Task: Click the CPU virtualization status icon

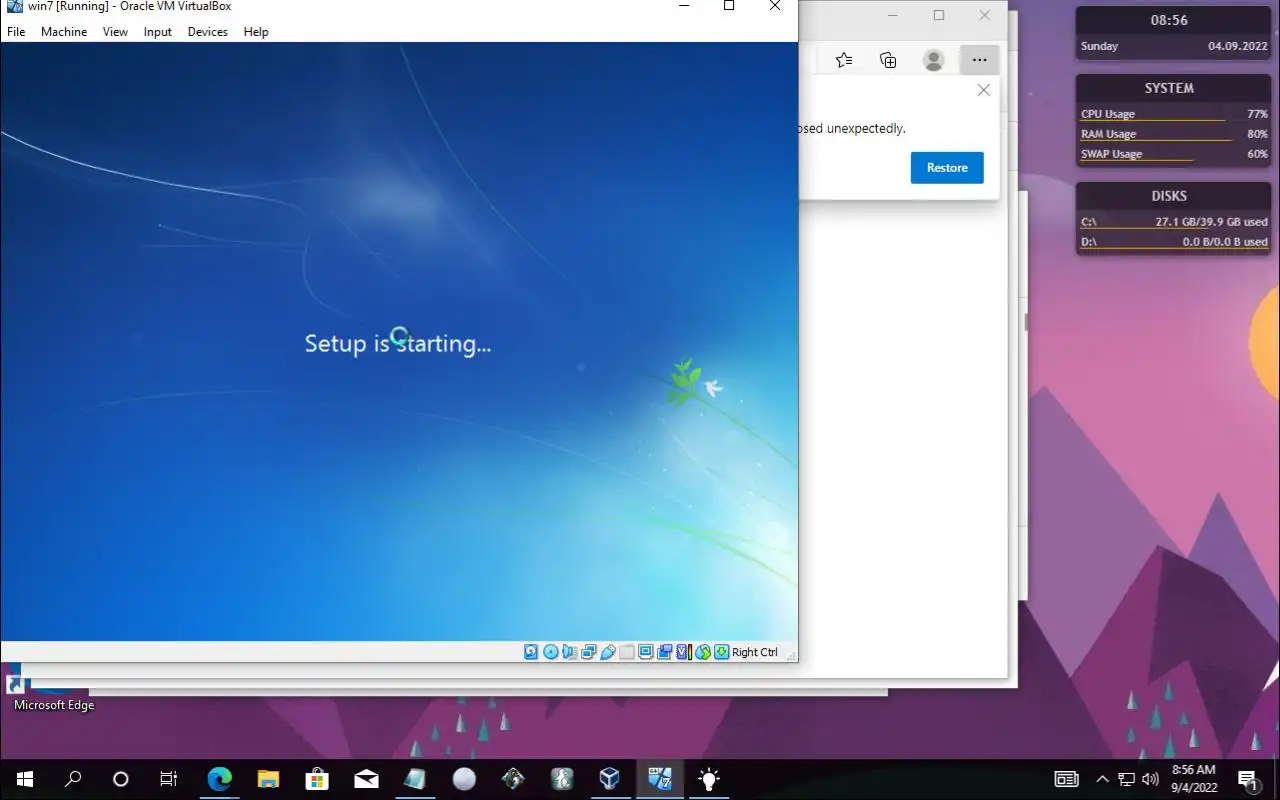Action: (684, 652)
